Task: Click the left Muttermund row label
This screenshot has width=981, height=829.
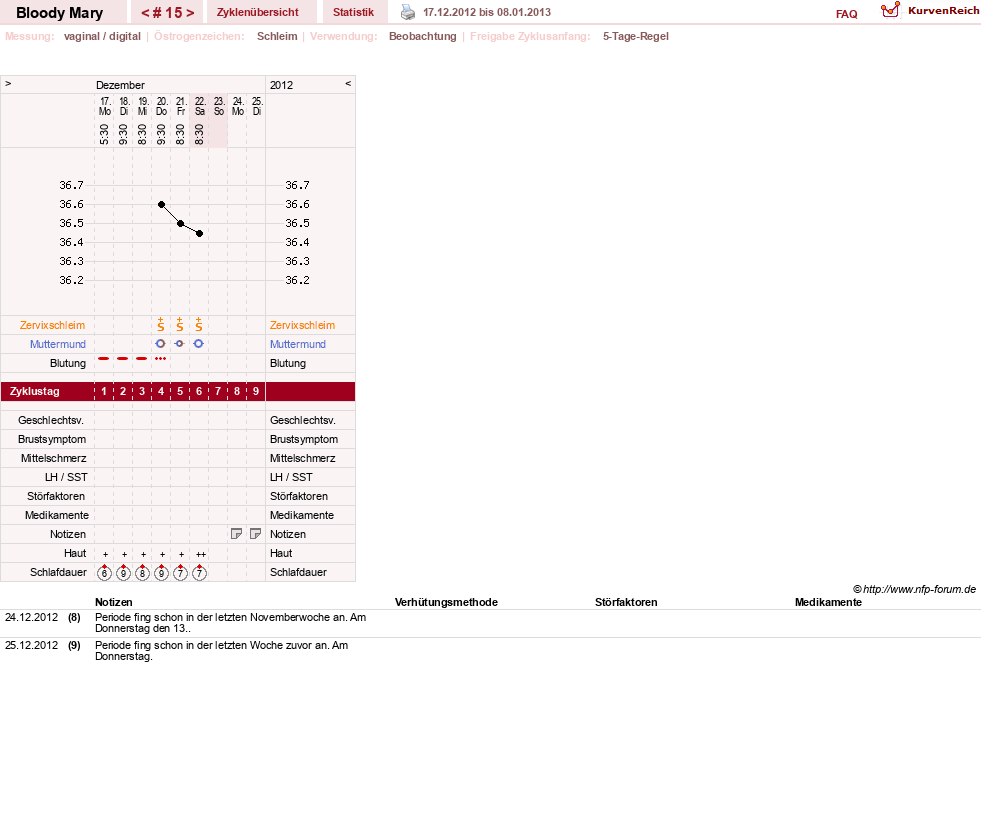Action: click(x=58, y=344)
